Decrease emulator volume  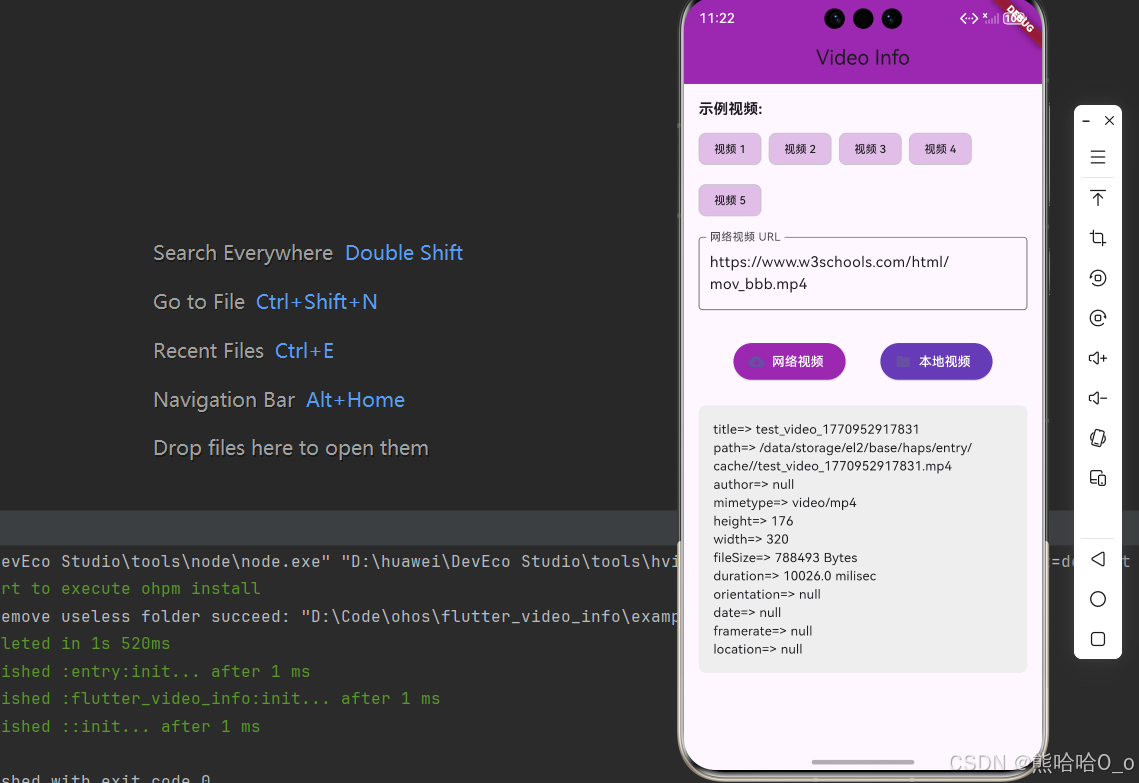click(1098, 397)
